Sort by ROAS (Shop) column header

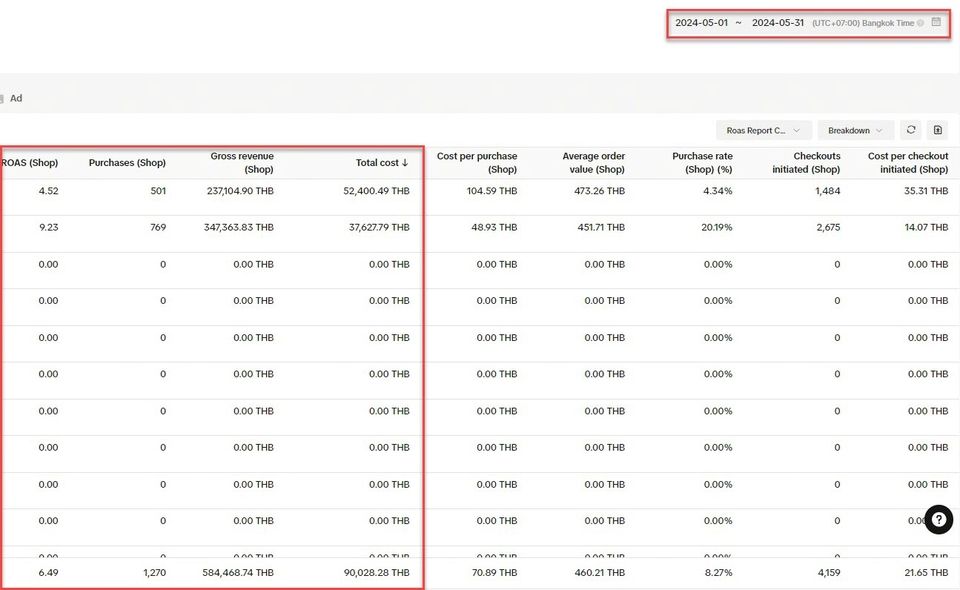30,163
